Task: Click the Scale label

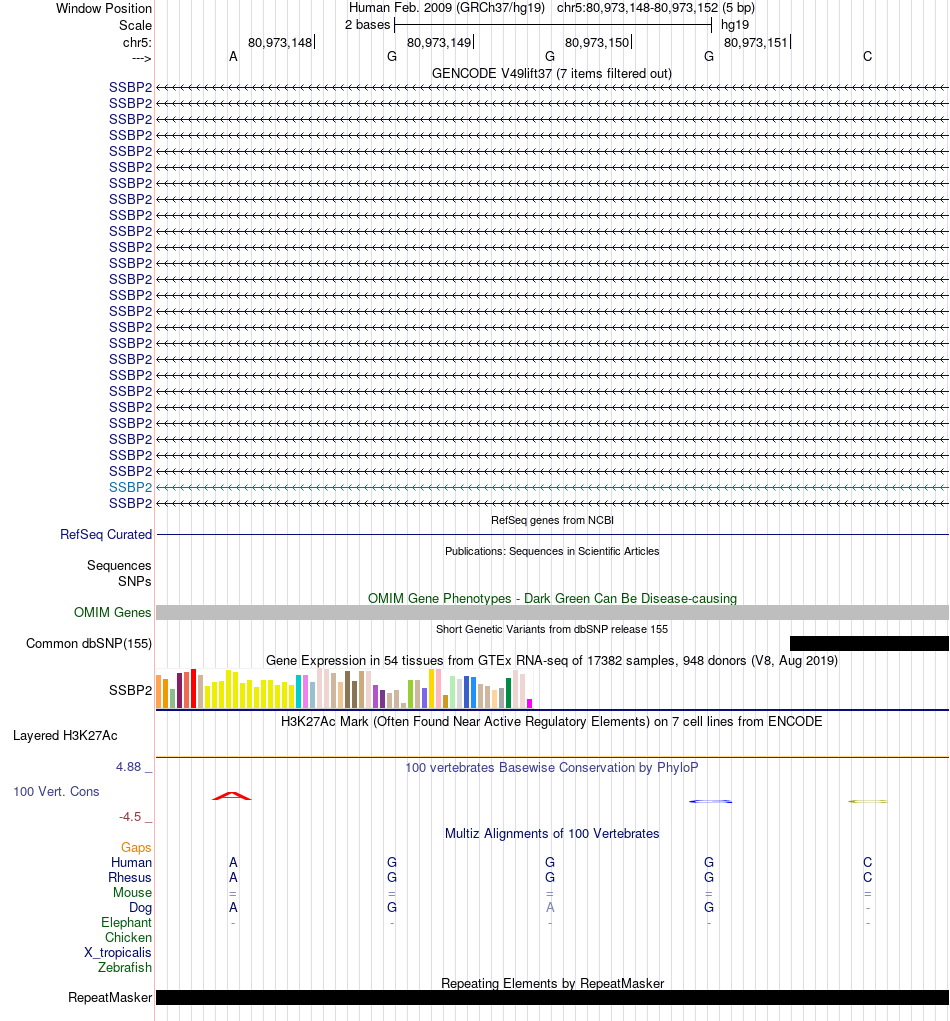Action: (x=135, y=25)
